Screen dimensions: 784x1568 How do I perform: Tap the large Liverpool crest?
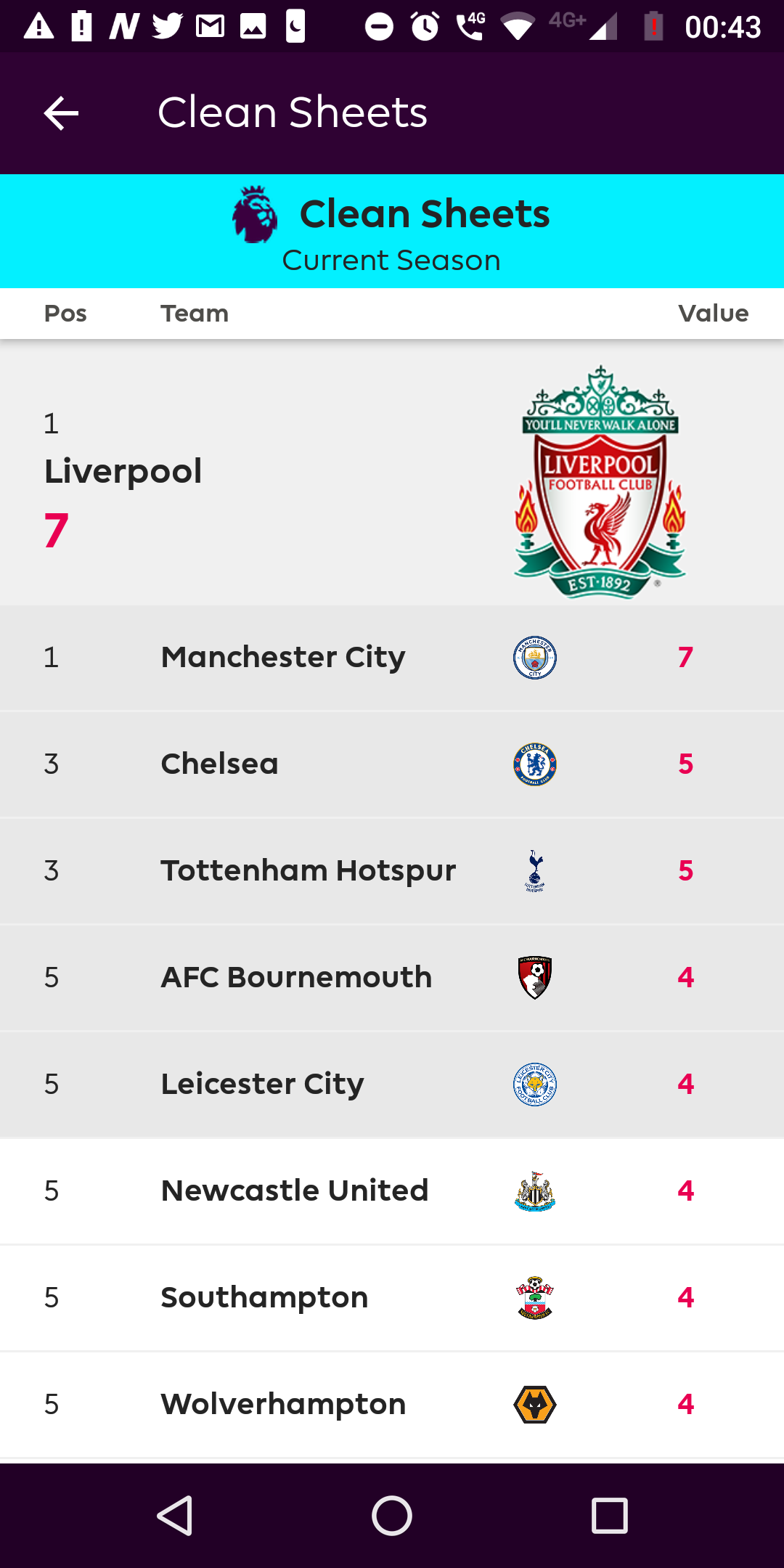coord(600,482)
